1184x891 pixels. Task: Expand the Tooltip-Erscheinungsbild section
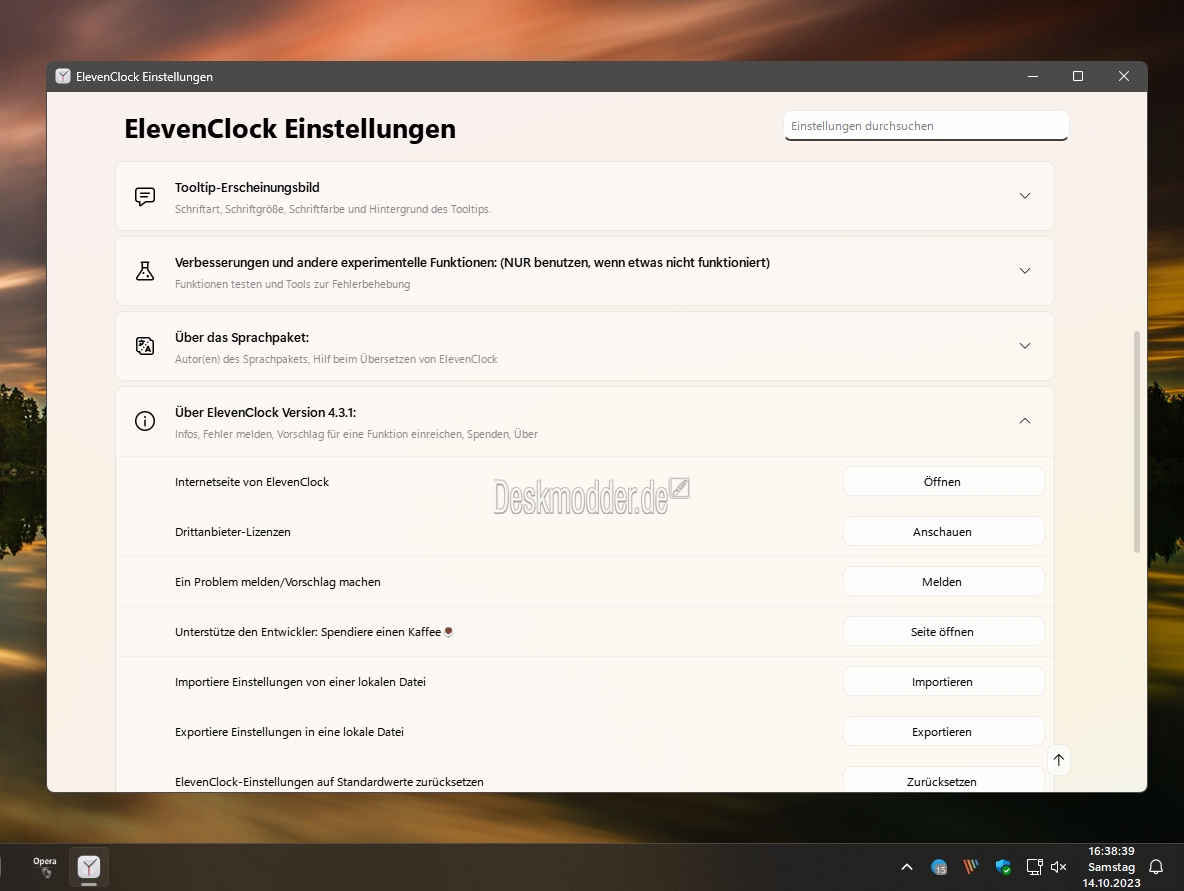tap(1024, 196)
